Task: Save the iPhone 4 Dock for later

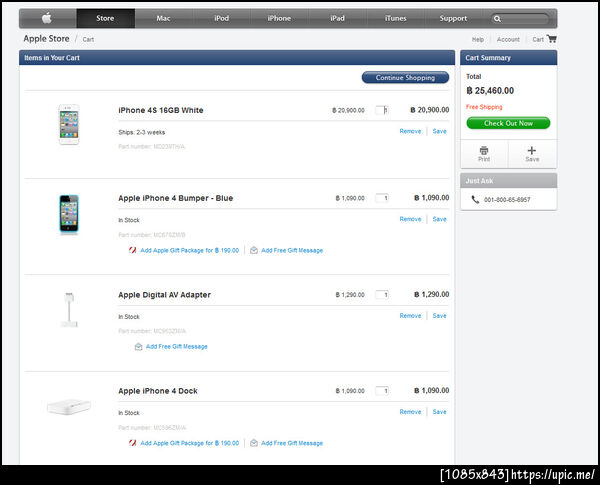Action: [439, 412]
